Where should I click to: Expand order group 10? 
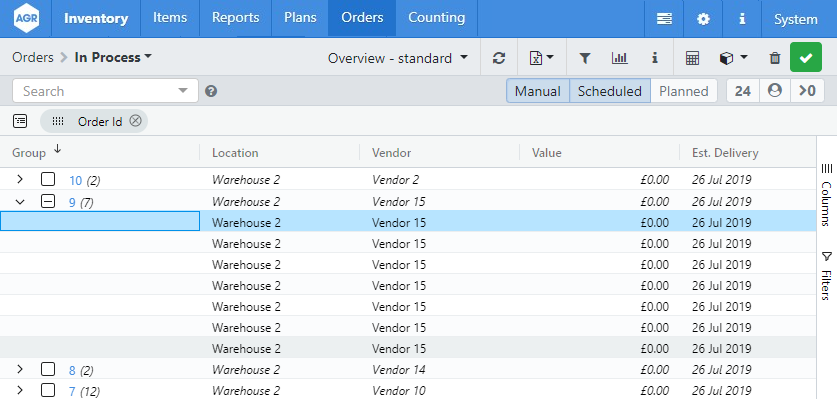click(20, 179)
